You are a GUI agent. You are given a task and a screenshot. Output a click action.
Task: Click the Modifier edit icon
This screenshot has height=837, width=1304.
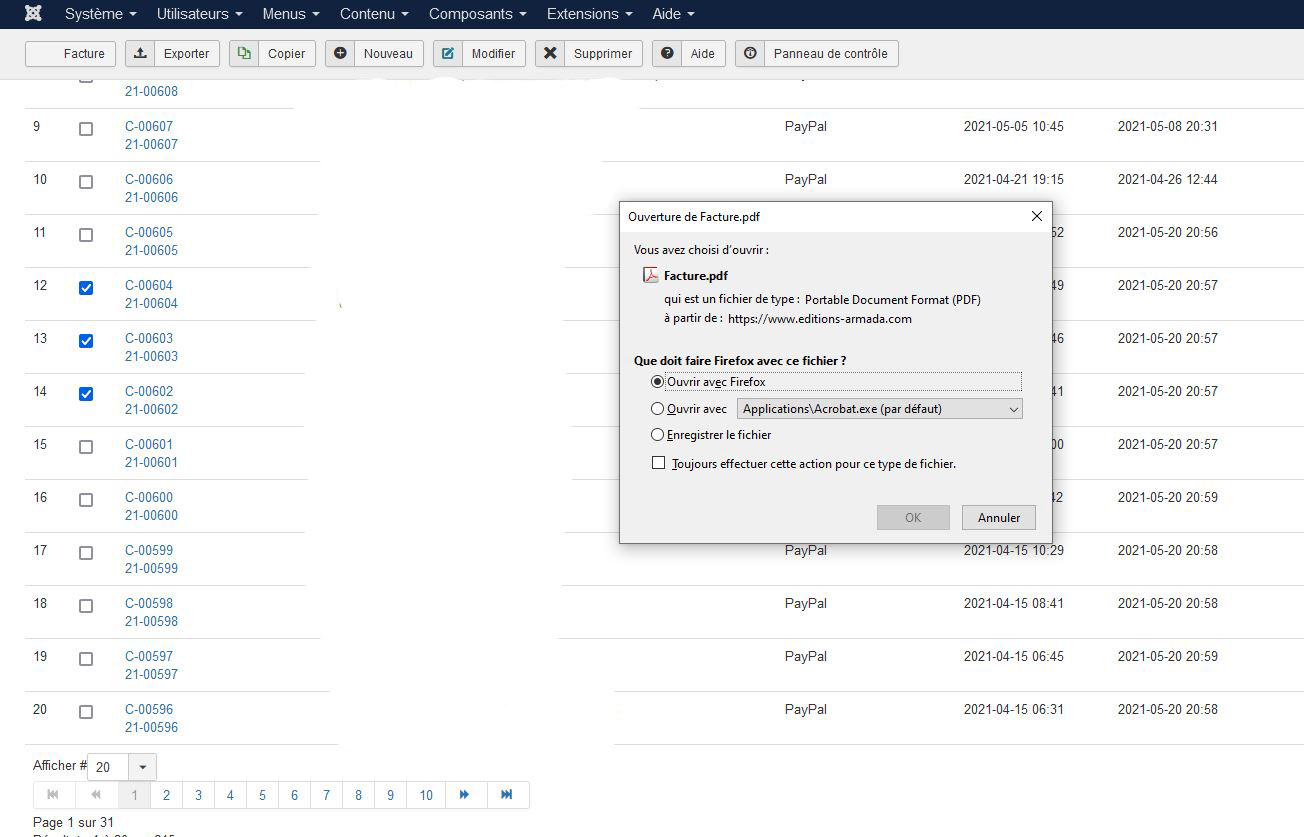(449, 53)
